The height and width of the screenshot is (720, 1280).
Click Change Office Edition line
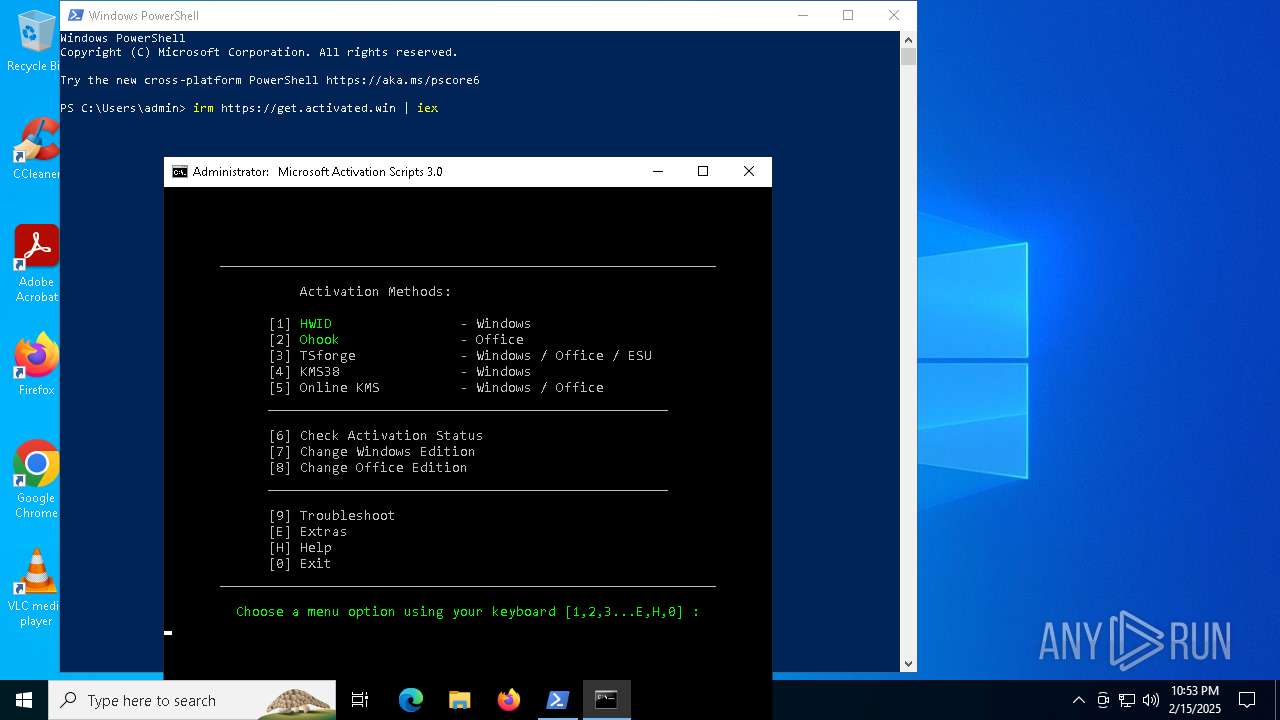pyautogui.click(x=368, y=468)
